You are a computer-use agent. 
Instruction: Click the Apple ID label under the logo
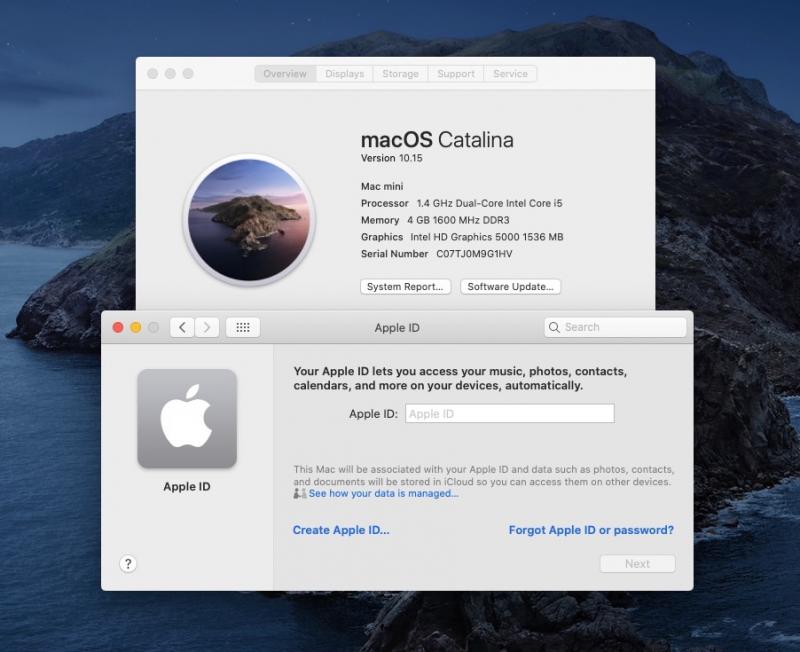click(x=187, y=487)
